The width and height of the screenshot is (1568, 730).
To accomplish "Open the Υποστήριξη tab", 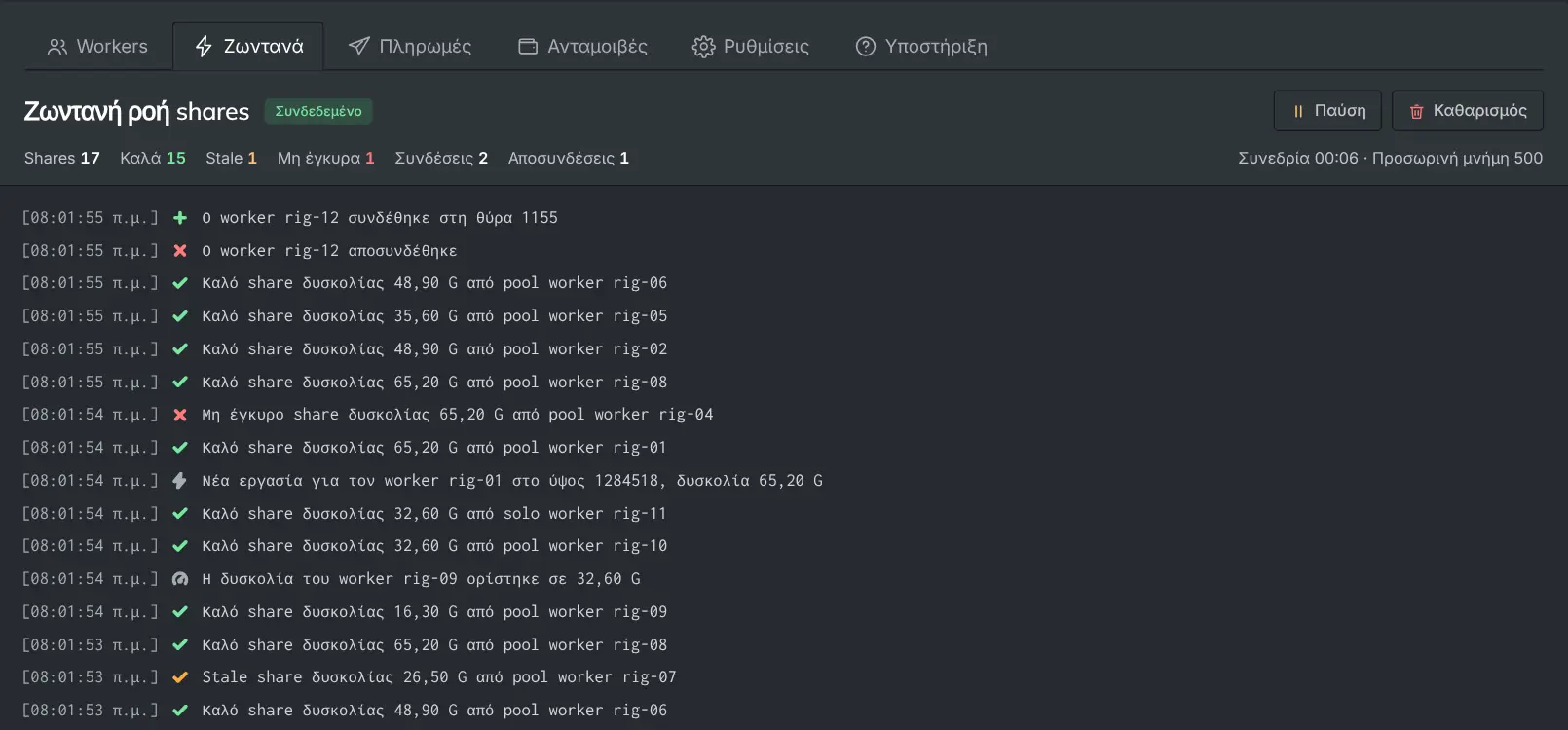I will point(921,47).
